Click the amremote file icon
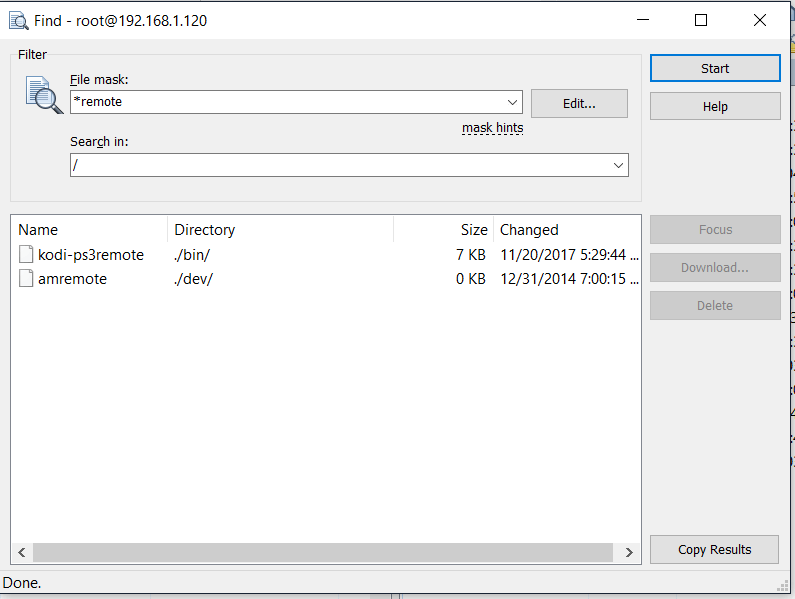This screenshot has width=795, height=599. pos(26,279)
